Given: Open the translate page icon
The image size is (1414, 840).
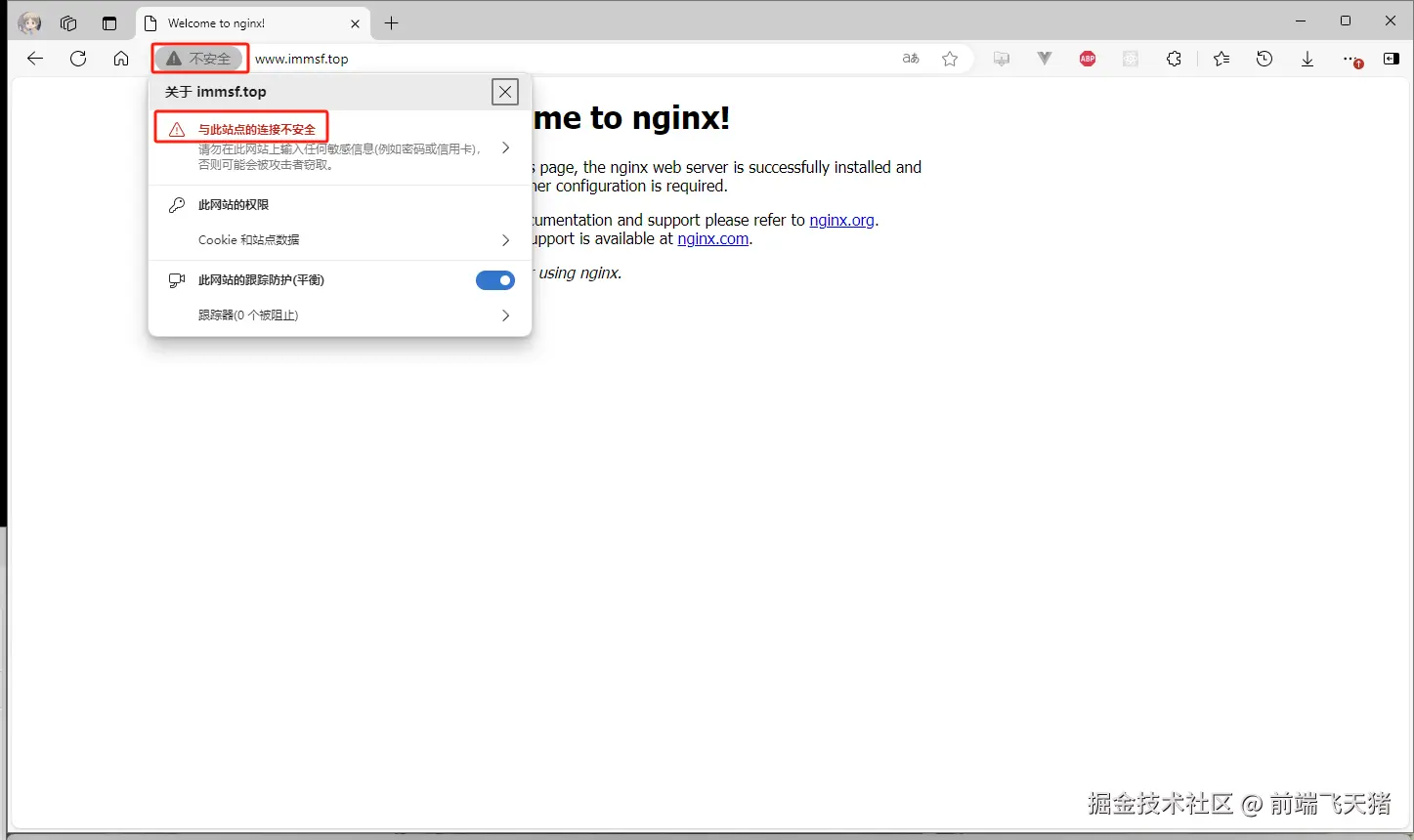Looking at the screenshot, I should [x=911, y=59].
